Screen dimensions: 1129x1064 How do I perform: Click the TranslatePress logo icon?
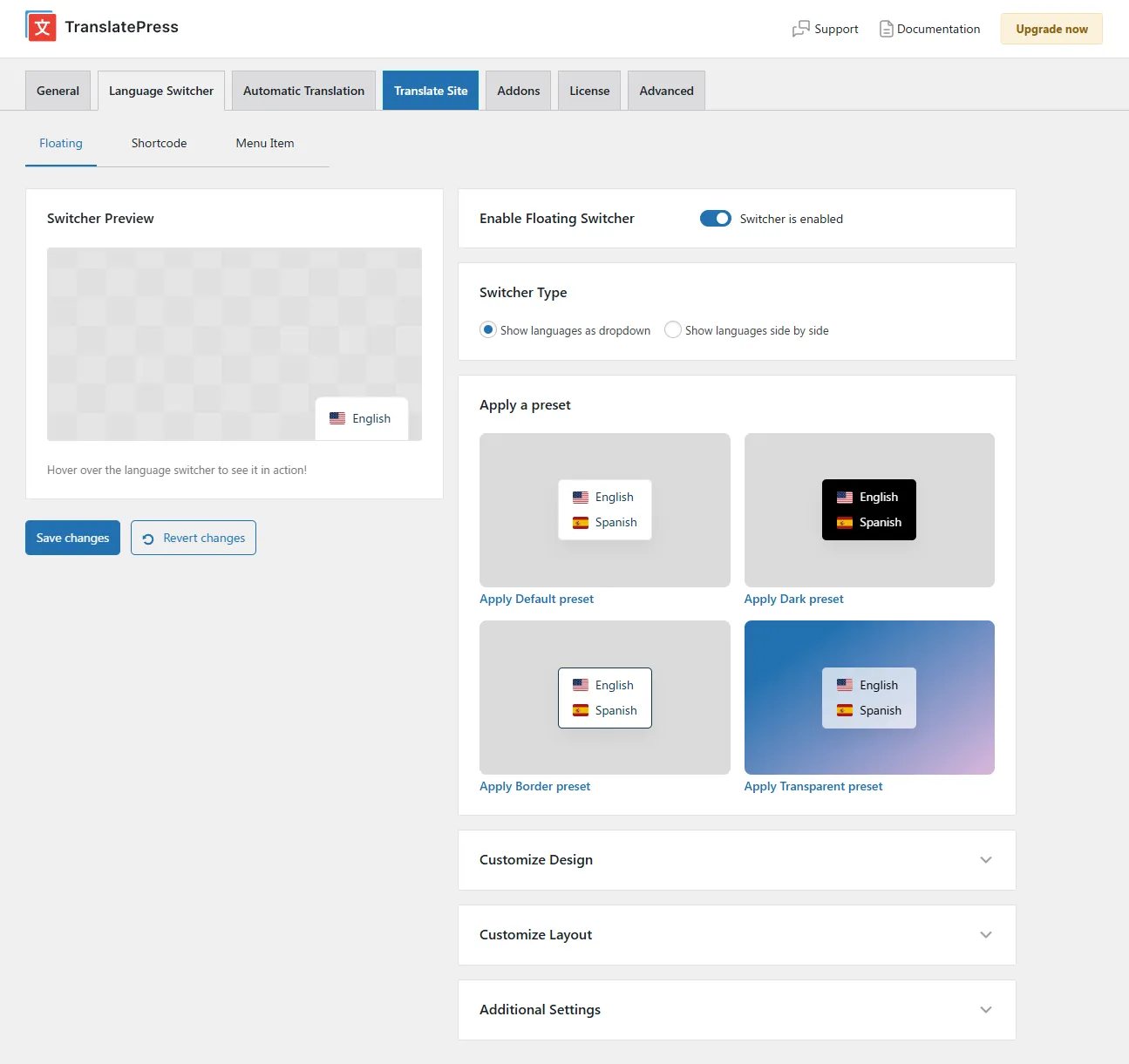(41, 26)
